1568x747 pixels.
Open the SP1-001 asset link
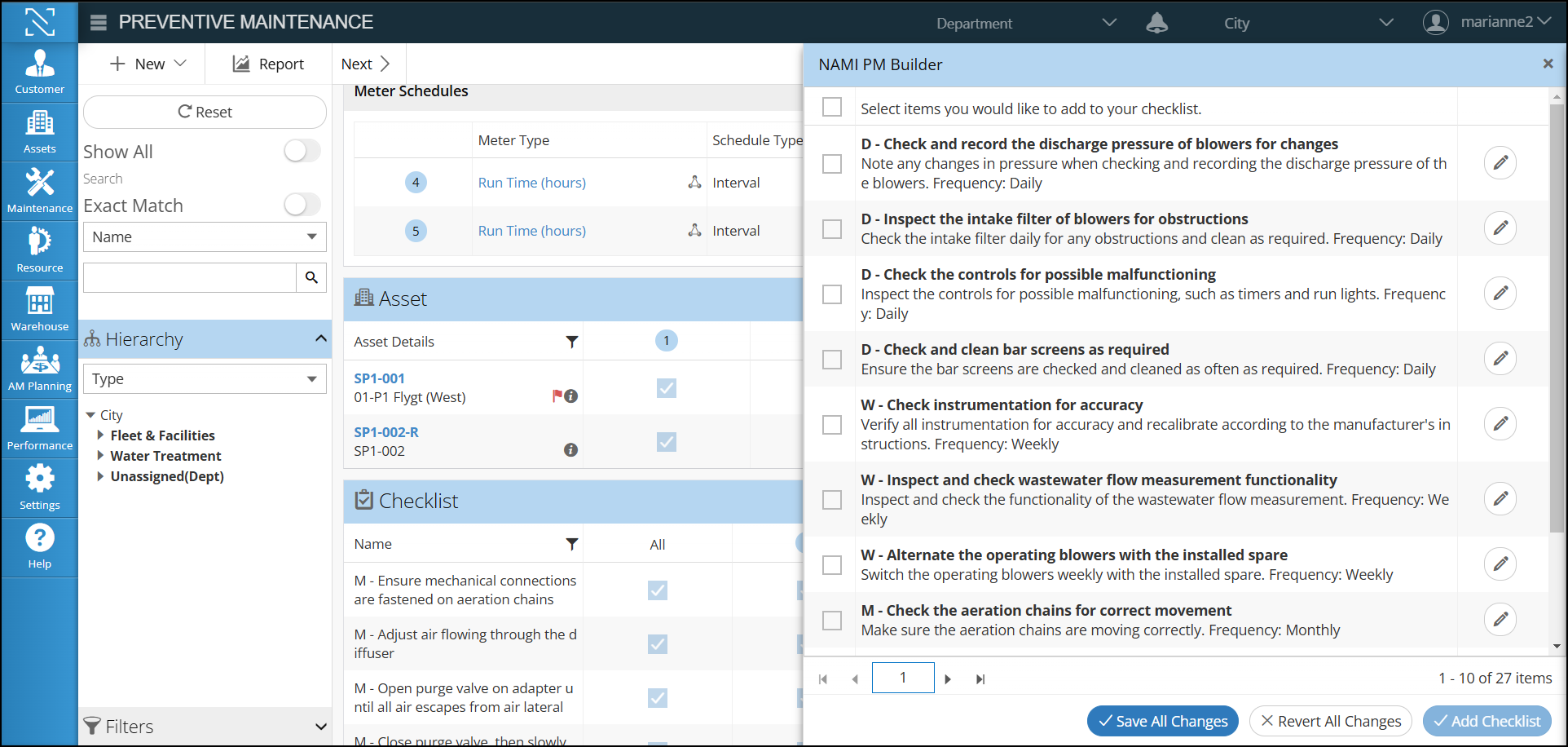point(379,378)
